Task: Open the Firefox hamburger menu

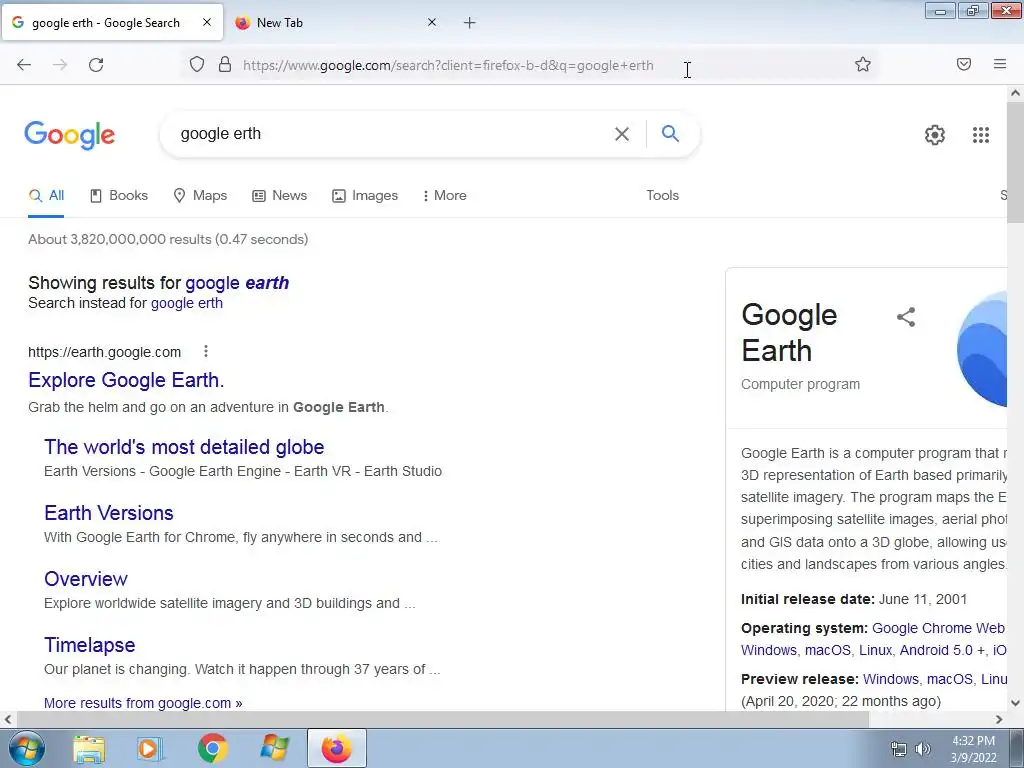Action: tap(999, 64)
